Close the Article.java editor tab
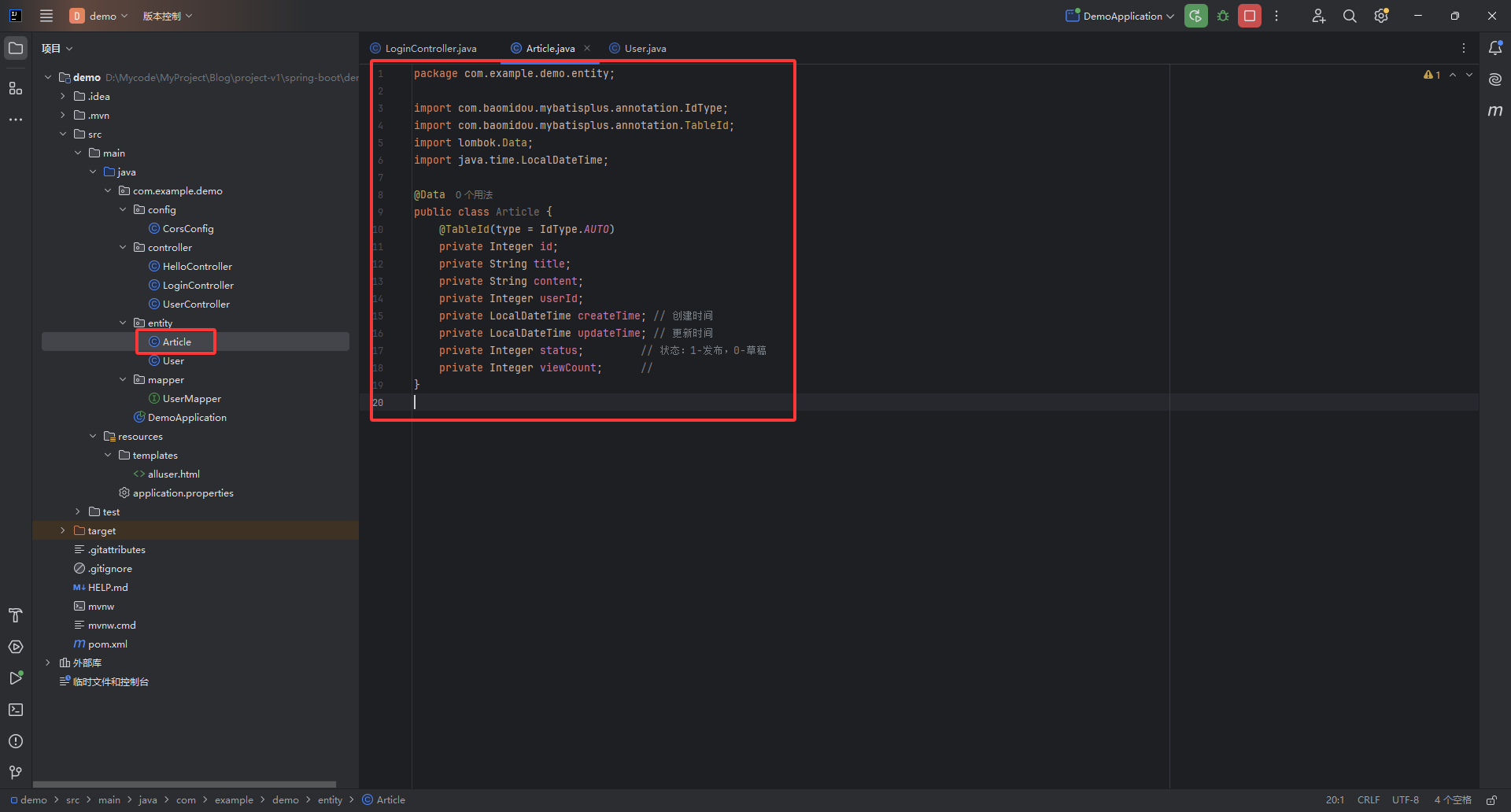The image size is (1511, 812). pos(587,48)
